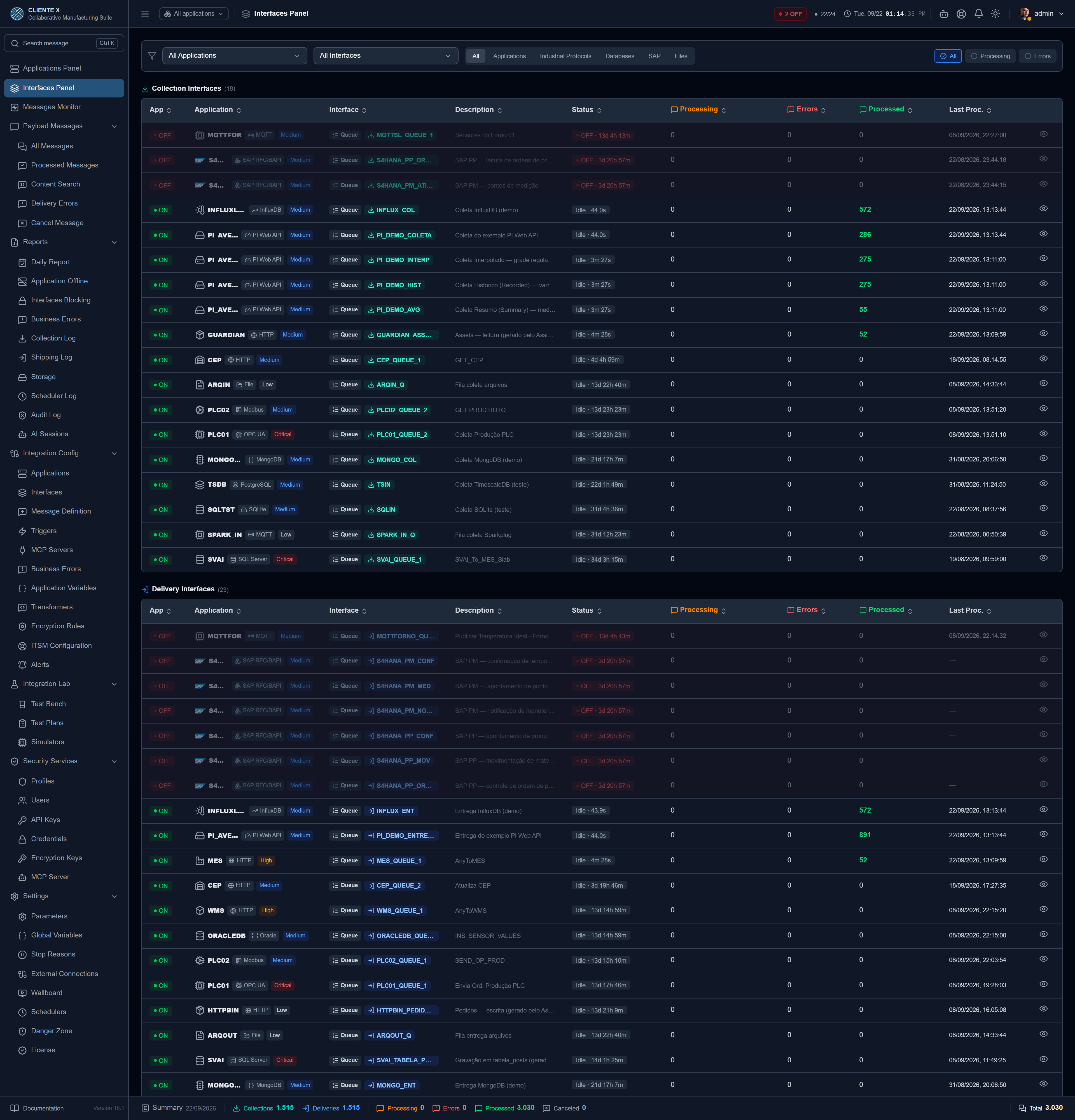Image resolution: width=1075 pixels, height=1120 pixels.
Task: Sort by Processed column header
Action: (x=885, y=109)
